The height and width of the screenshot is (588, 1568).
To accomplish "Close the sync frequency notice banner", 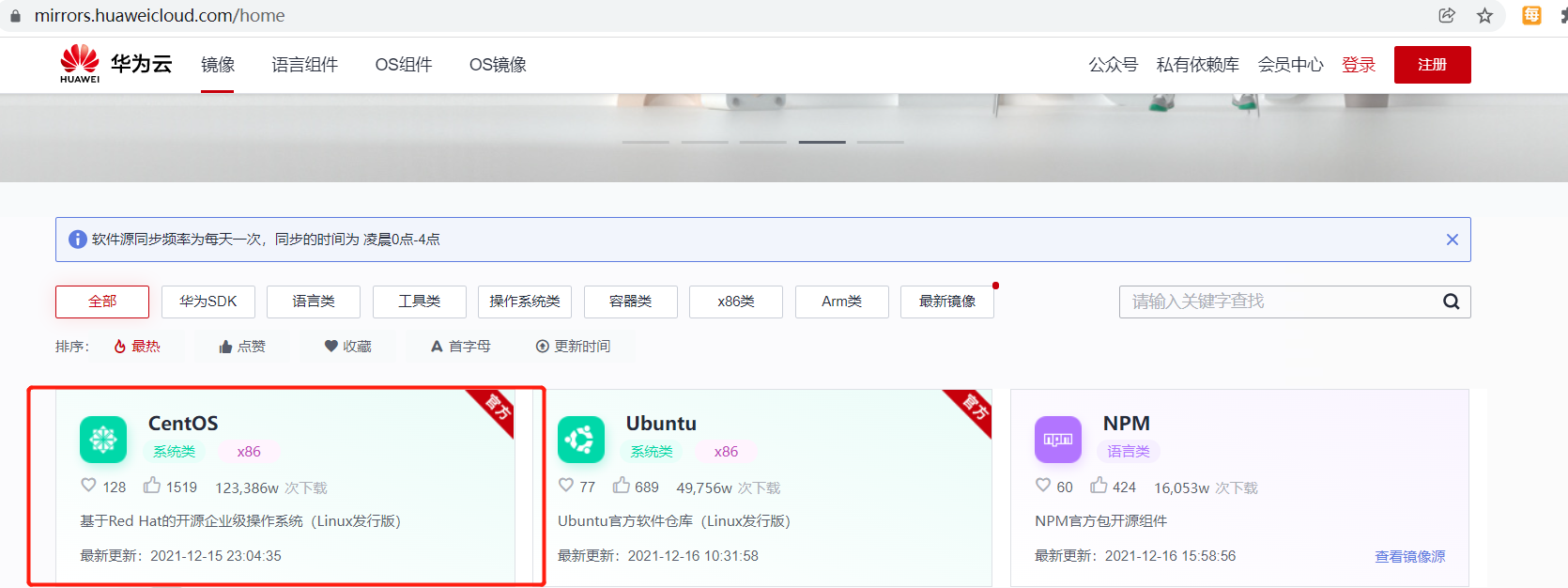I will tap(1452, 240).
